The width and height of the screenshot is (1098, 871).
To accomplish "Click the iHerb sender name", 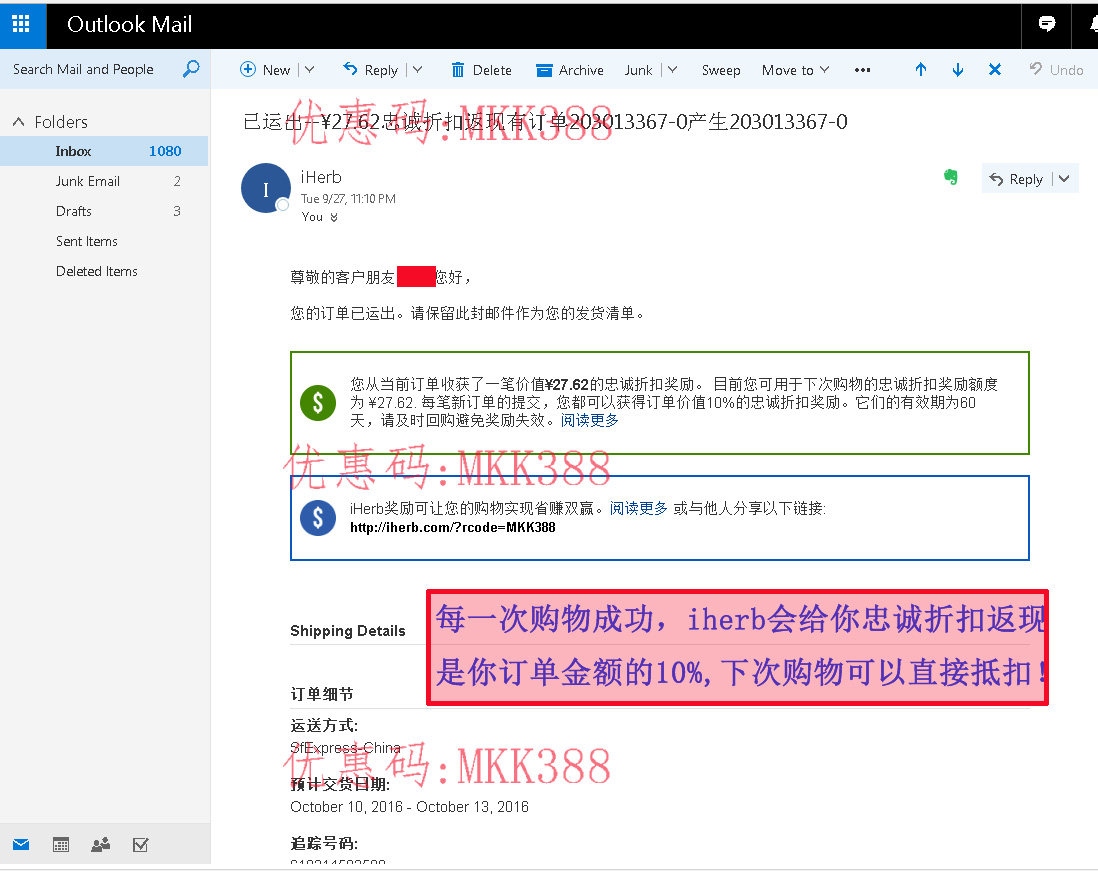I will (321, 177).
